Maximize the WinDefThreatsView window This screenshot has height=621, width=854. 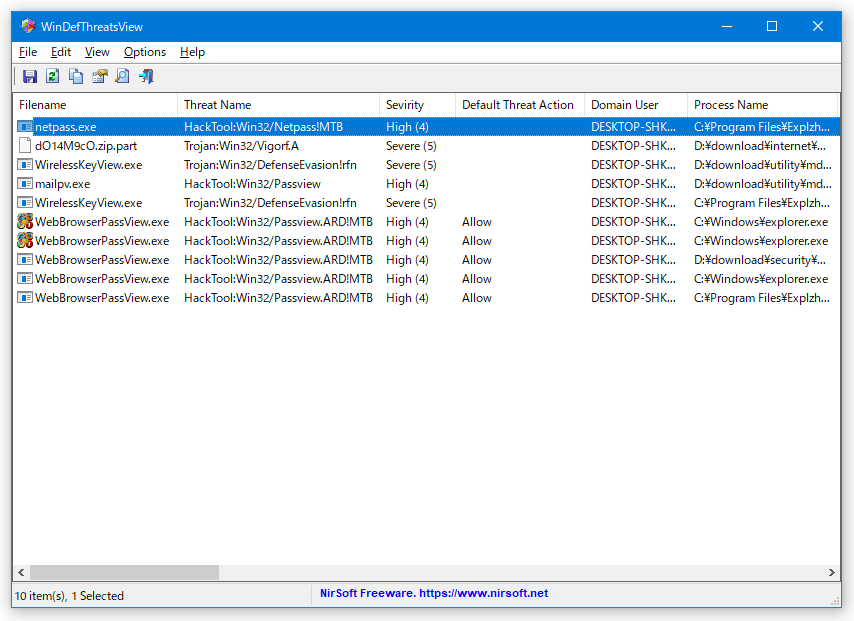click(772, 26)
